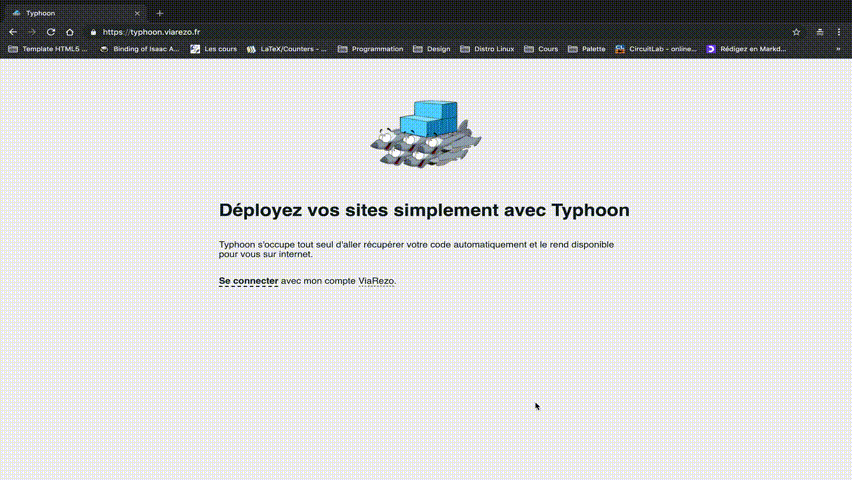Expand the Cours bookmark folder
The width and height of the screenshot is (852, 480).
tap(541, 49)
